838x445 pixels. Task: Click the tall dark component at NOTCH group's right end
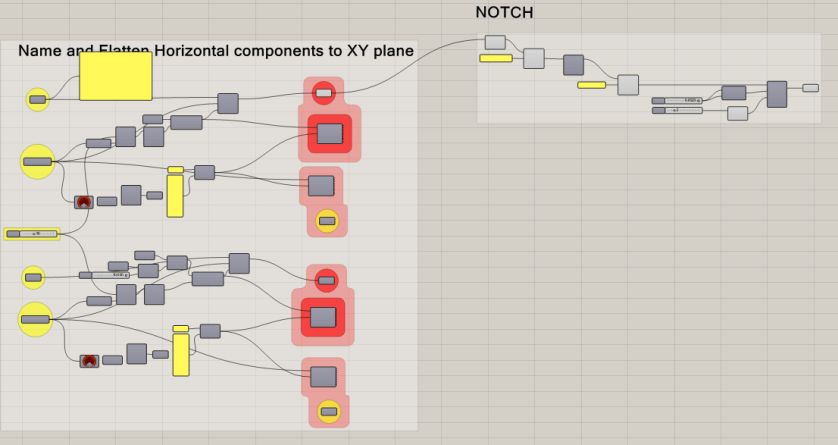(777, 94)
